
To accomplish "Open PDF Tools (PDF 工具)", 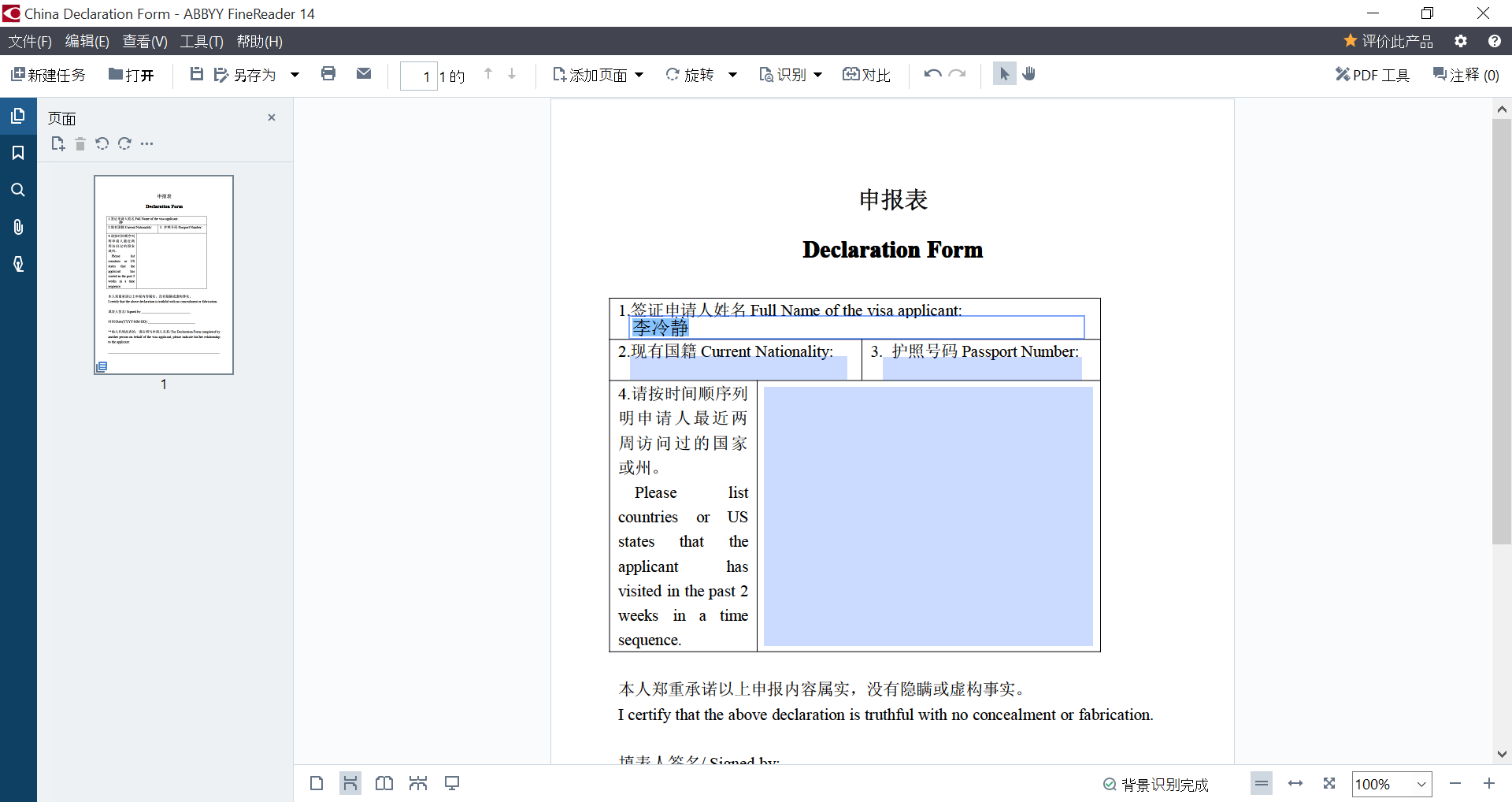I will click(1373, 75).
